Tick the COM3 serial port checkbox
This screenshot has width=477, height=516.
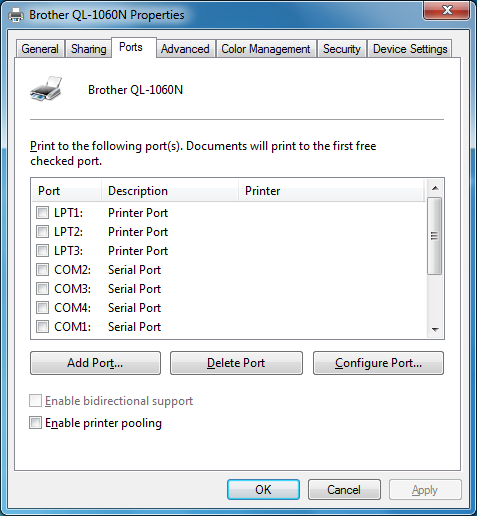[42, 288]
